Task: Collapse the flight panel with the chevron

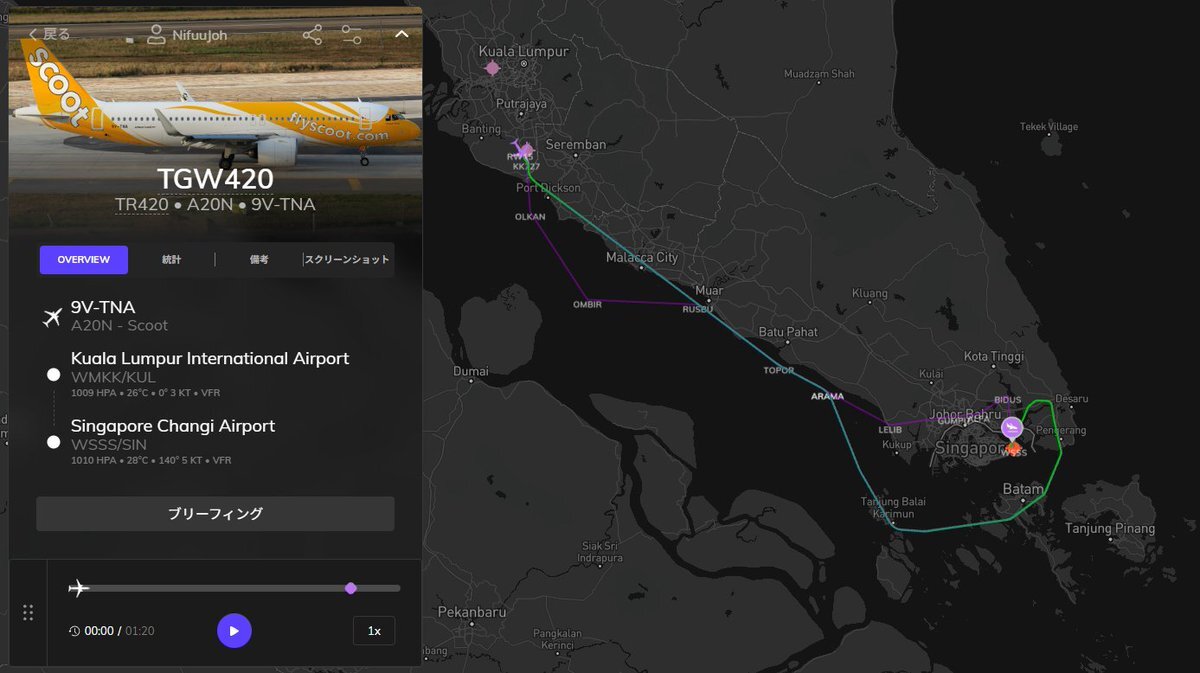Action: coord(402,34)
